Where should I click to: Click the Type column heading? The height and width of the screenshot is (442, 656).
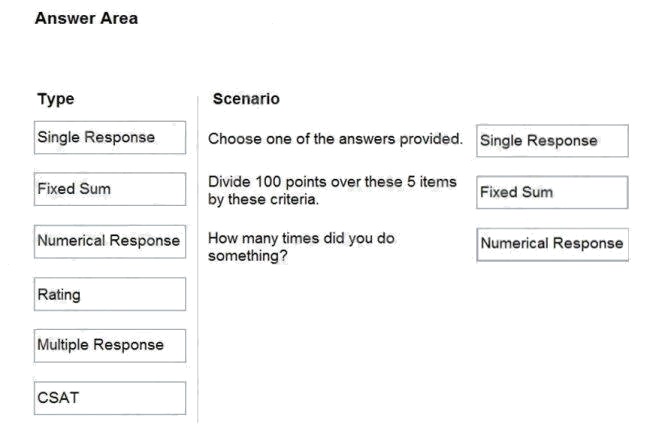[56, 99]
